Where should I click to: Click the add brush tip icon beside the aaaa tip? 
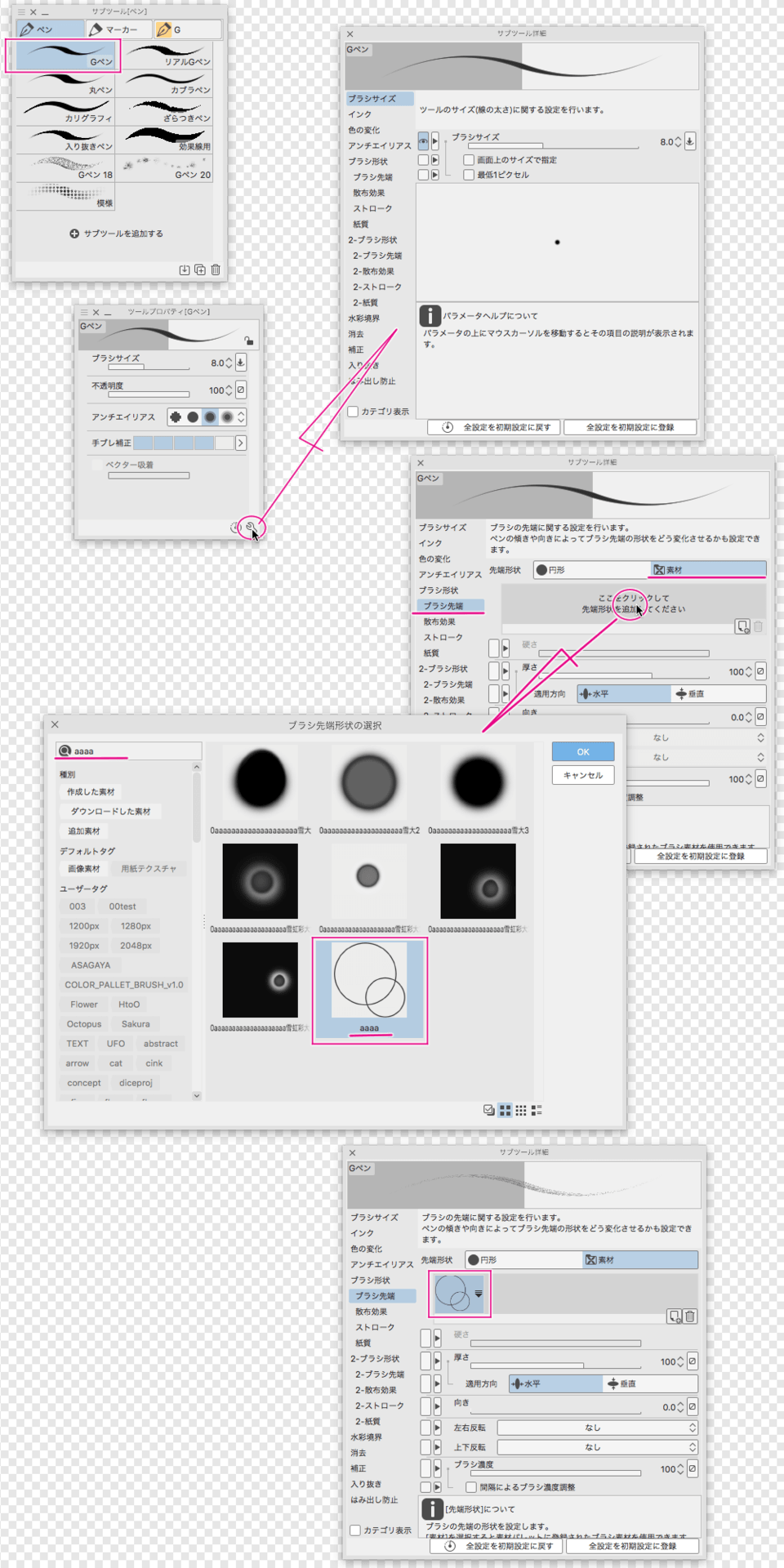(674, 1316)
